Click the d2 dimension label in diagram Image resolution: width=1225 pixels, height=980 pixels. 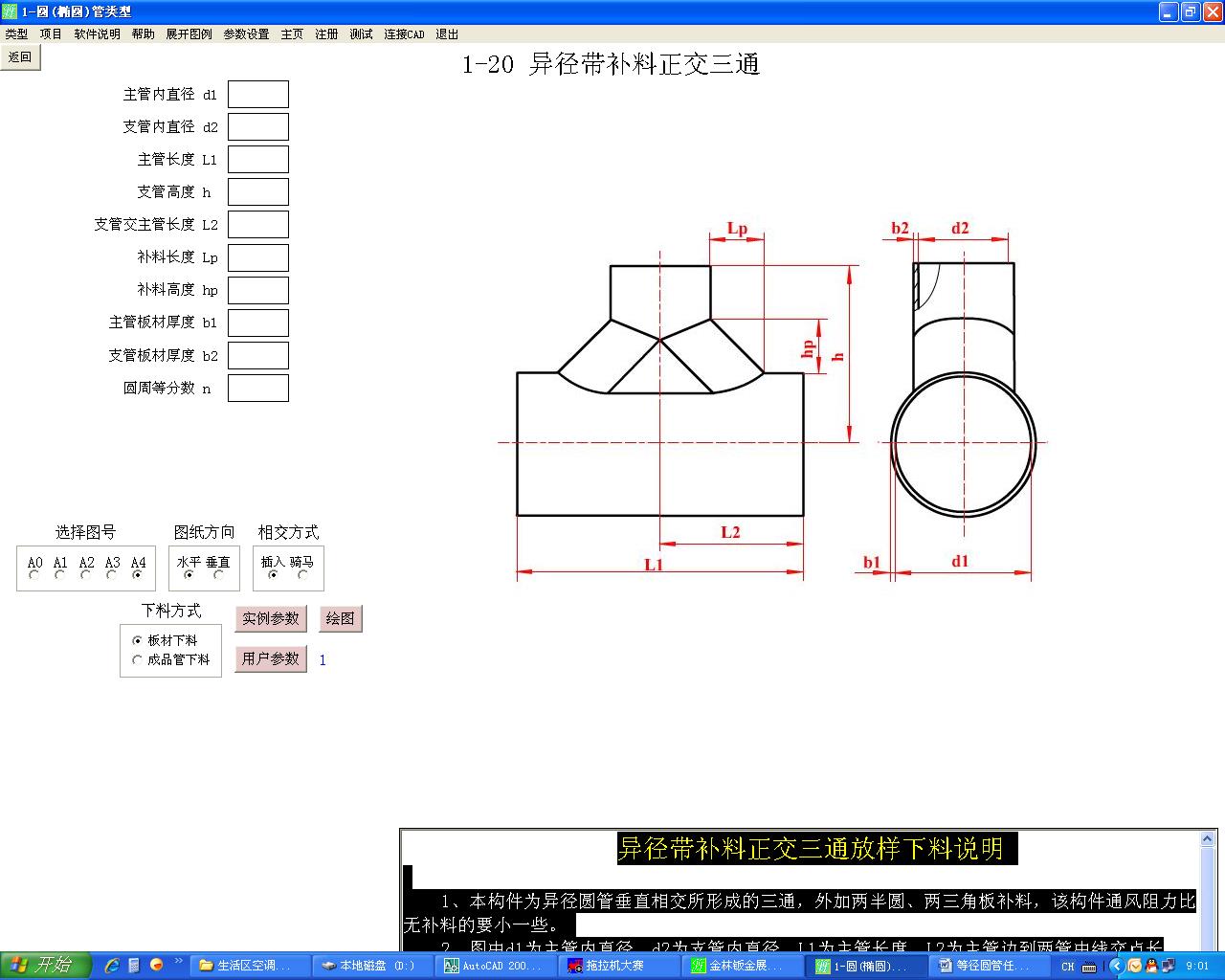(960, 228)
